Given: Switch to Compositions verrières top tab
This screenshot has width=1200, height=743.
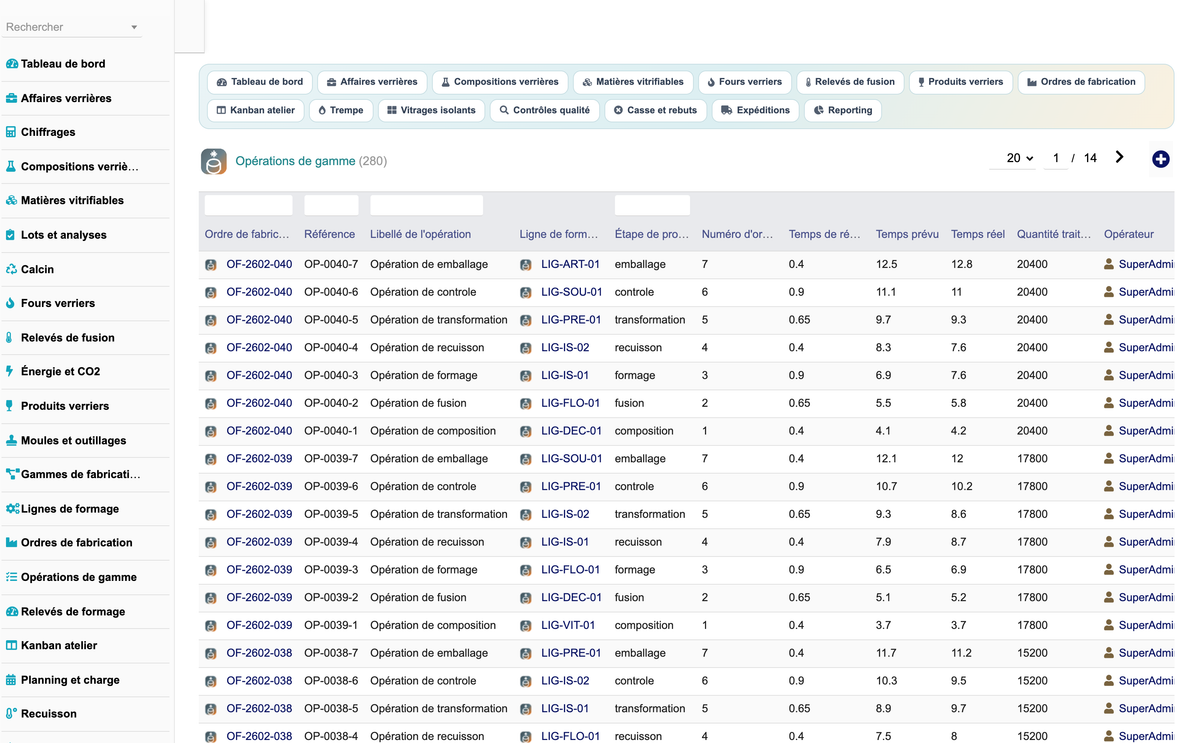Looking at the screenshot, I should (x=500, y=82).
